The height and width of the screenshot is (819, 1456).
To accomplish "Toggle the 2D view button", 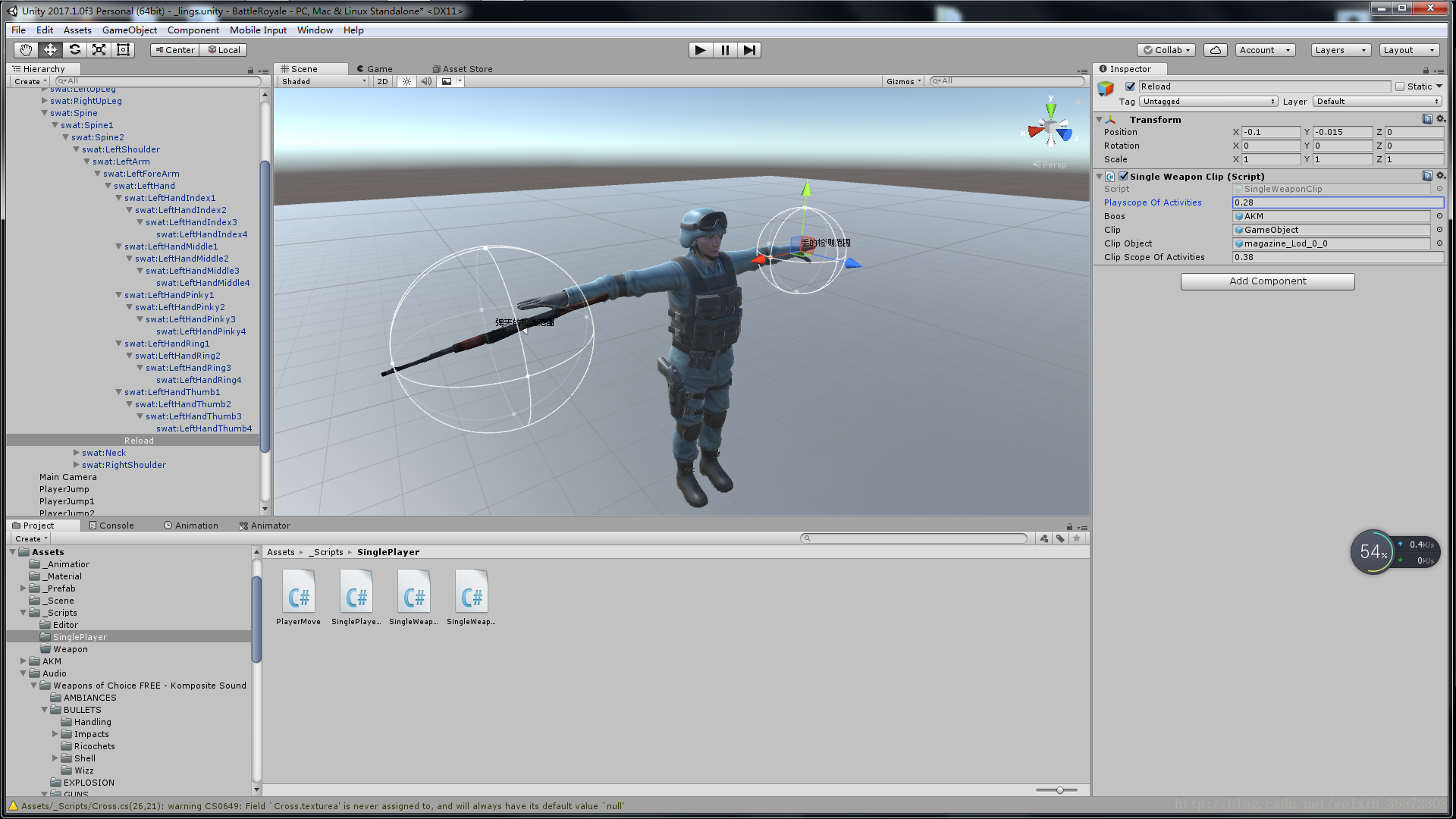I will point(382,82).
